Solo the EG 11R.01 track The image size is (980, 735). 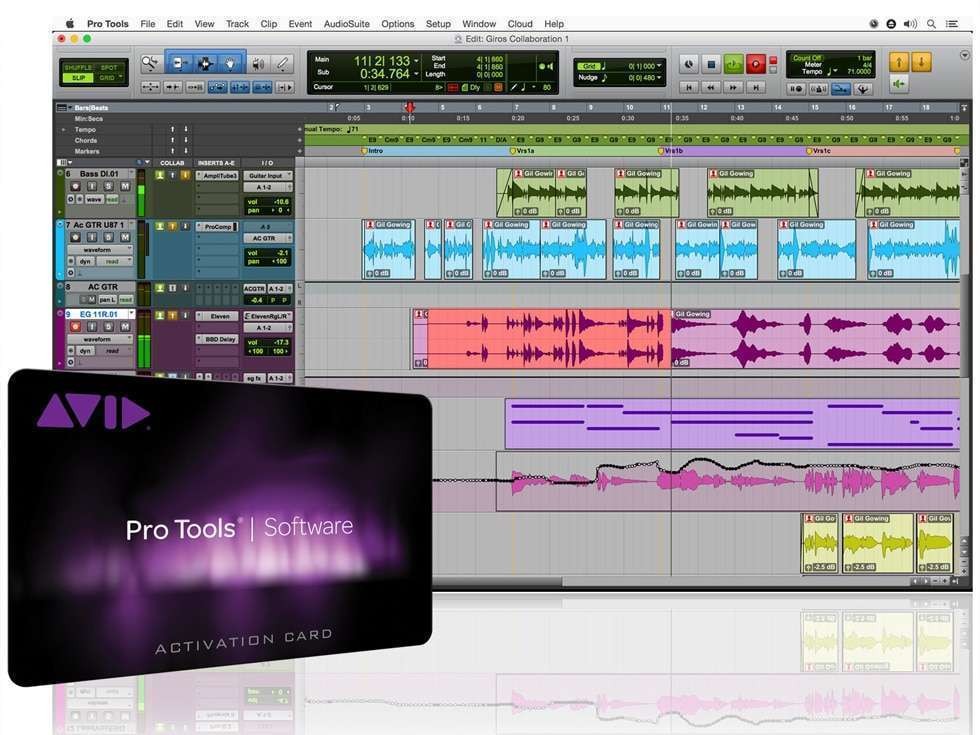coord(109,326)
